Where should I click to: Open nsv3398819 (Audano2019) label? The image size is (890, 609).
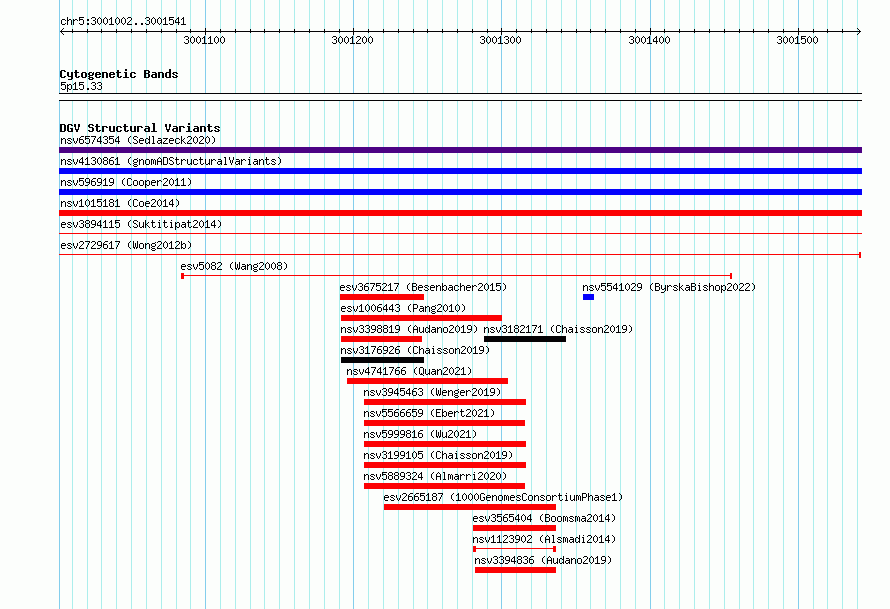pyautogui.click(x=409, y=329)
